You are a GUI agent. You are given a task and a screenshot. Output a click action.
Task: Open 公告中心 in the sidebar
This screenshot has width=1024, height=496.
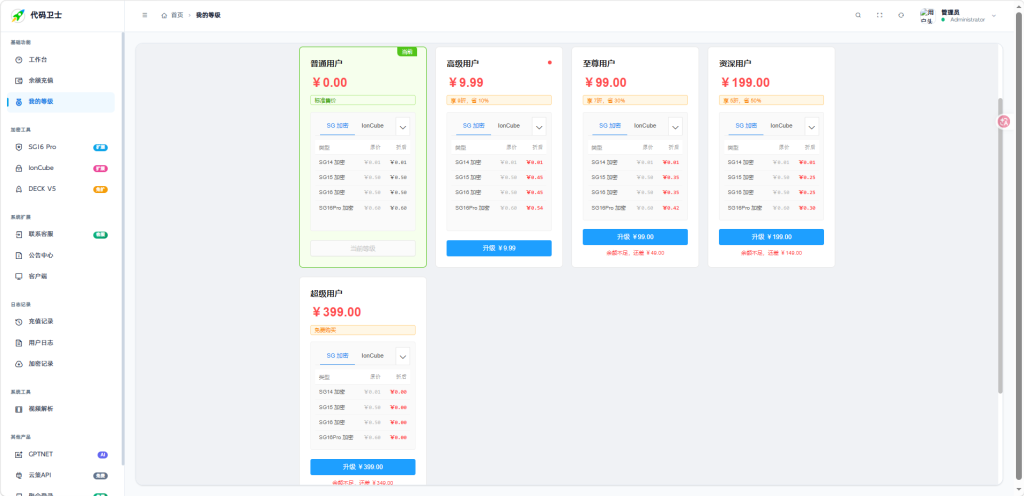[x=61, y=255]
